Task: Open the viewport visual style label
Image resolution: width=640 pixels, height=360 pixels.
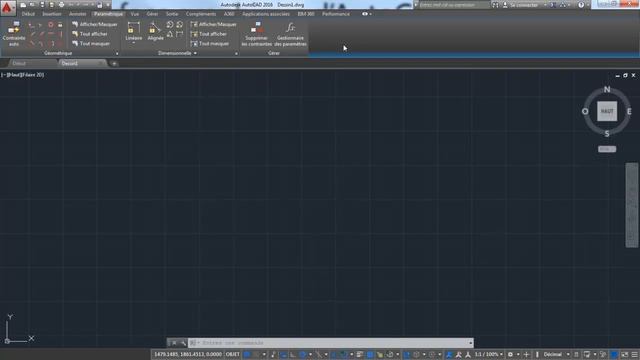Action: tap(34, 75)
